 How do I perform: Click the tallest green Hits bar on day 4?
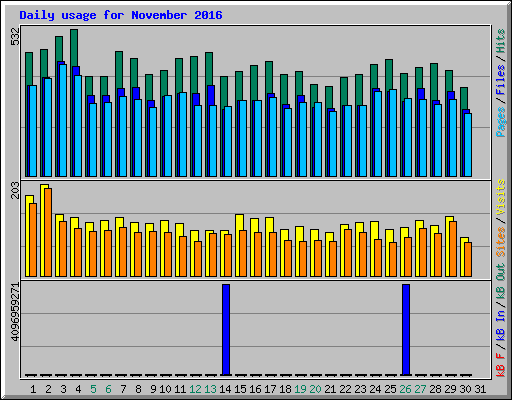[74, 47]
